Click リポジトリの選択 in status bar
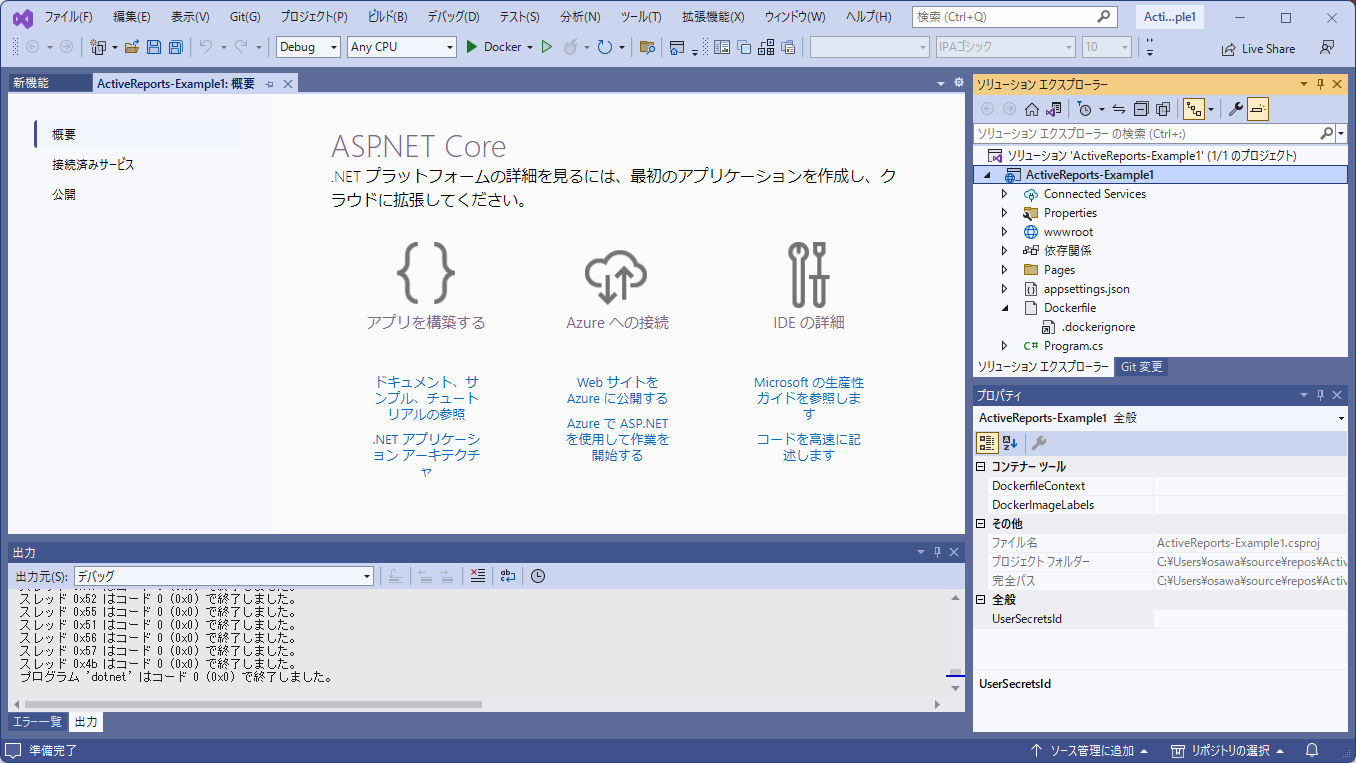Image resolution: width=1356 pixels, height=763 pixels. click(1229, 750)
